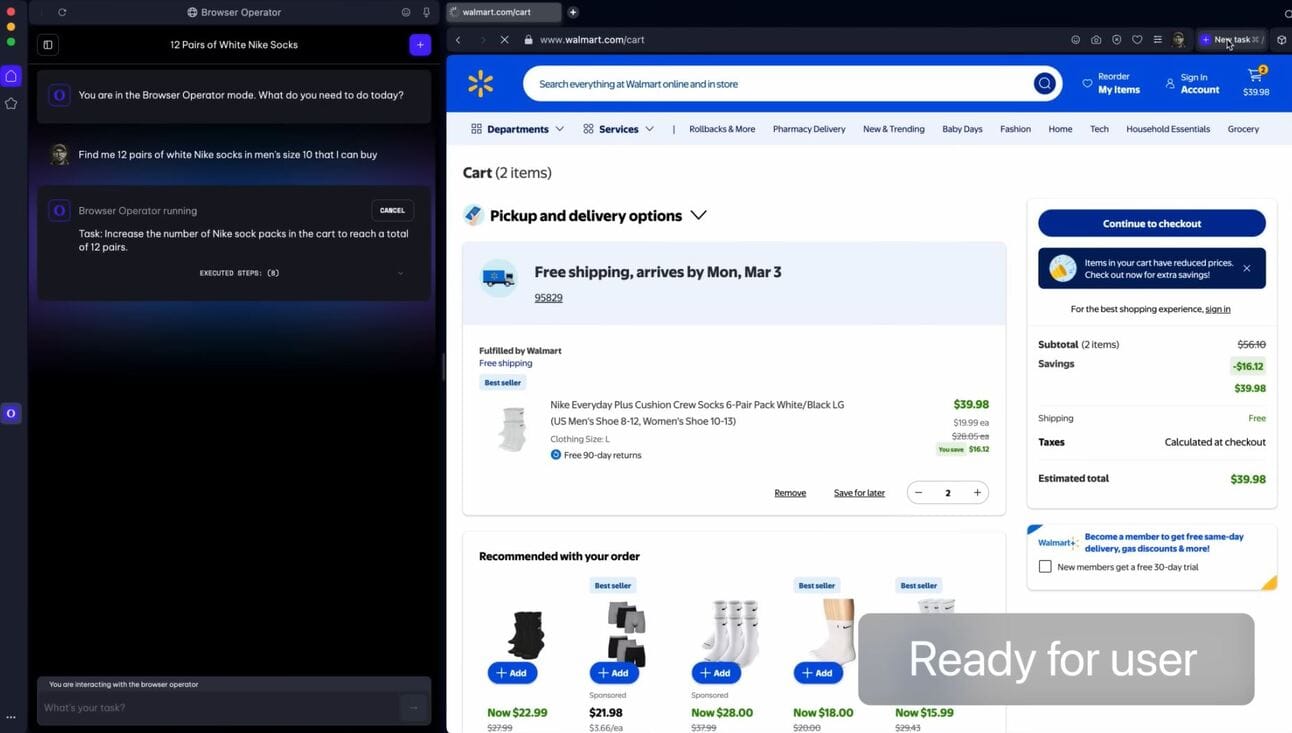Toggle the side panel layout icon
The image size is (1292, 733).
click(x=47, y=45)
